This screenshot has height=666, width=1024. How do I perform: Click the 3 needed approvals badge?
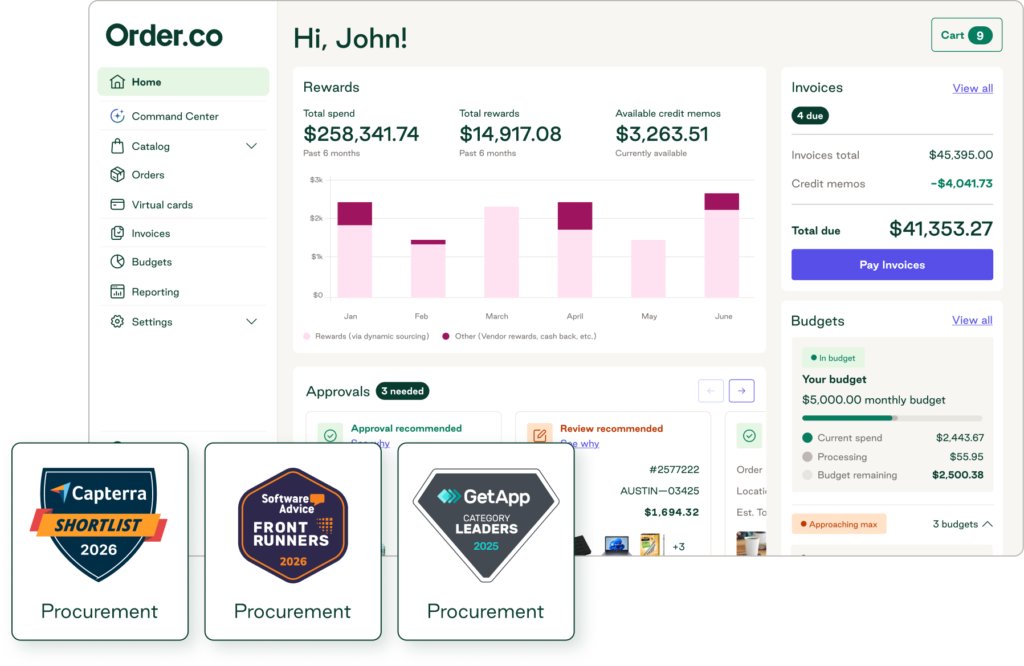coord(402,391)
